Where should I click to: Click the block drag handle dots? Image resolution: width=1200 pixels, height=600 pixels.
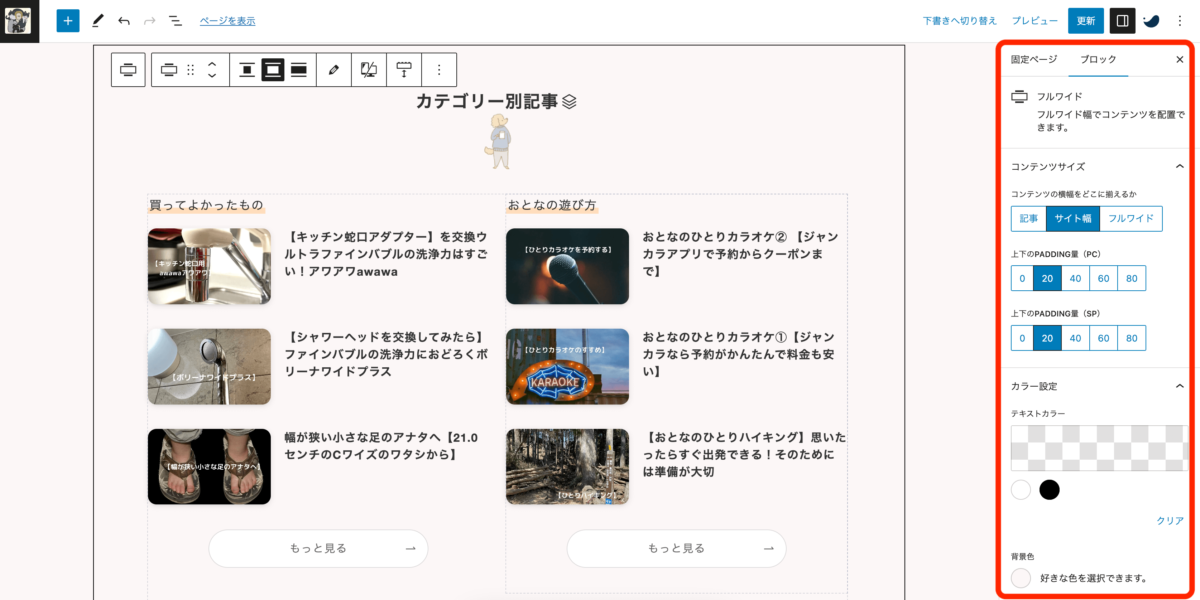point(191,70)
